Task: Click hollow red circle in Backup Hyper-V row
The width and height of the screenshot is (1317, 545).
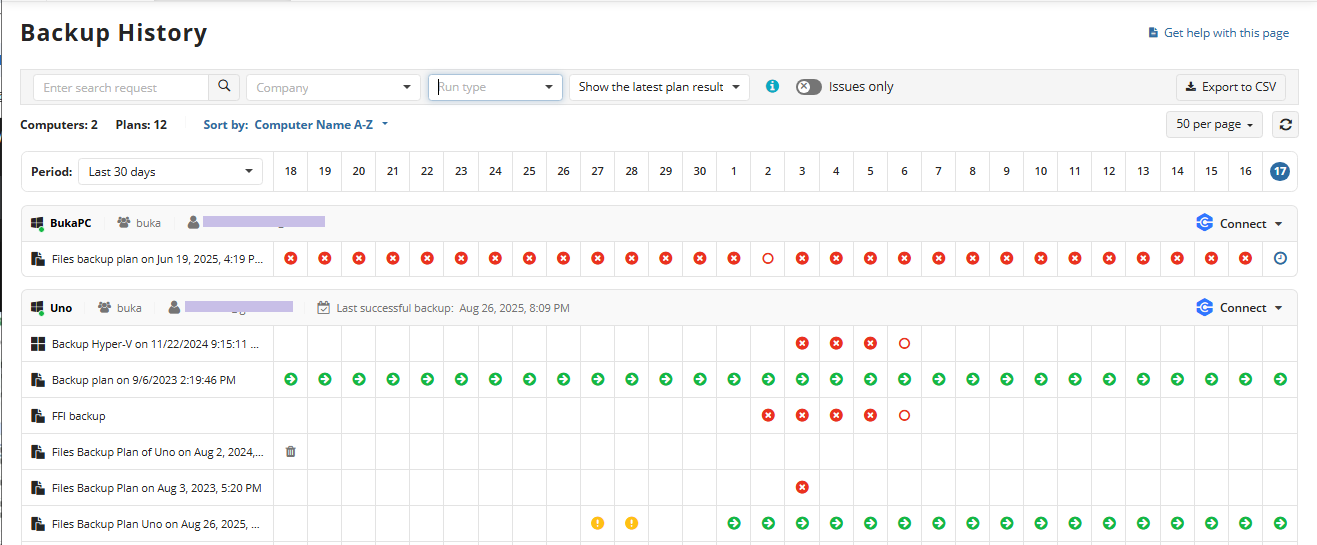Action: [x=904, y=344]
